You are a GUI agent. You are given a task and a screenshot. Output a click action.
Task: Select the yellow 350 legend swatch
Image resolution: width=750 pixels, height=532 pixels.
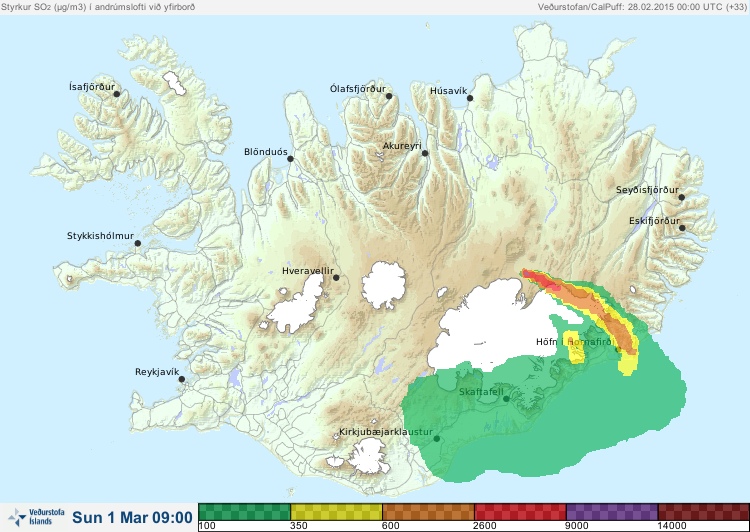click(336, 512)
